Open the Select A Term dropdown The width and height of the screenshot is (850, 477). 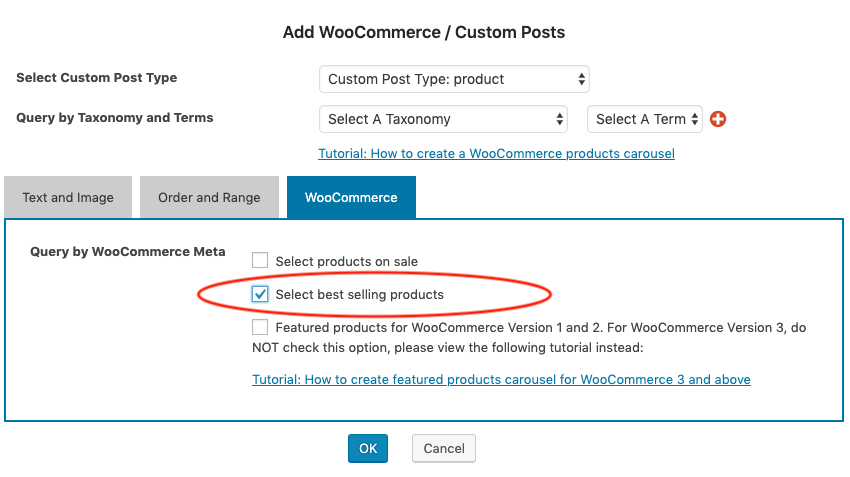pos(645,119)
